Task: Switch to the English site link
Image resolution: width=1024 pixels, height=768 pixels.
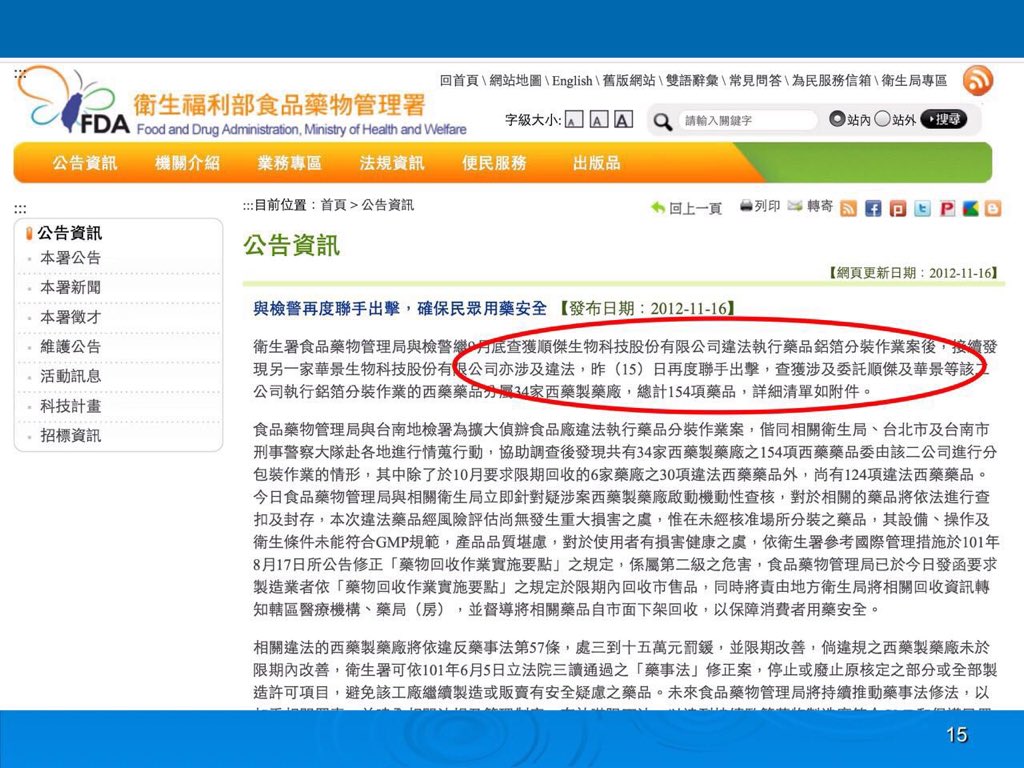Action: pos(572,80)
